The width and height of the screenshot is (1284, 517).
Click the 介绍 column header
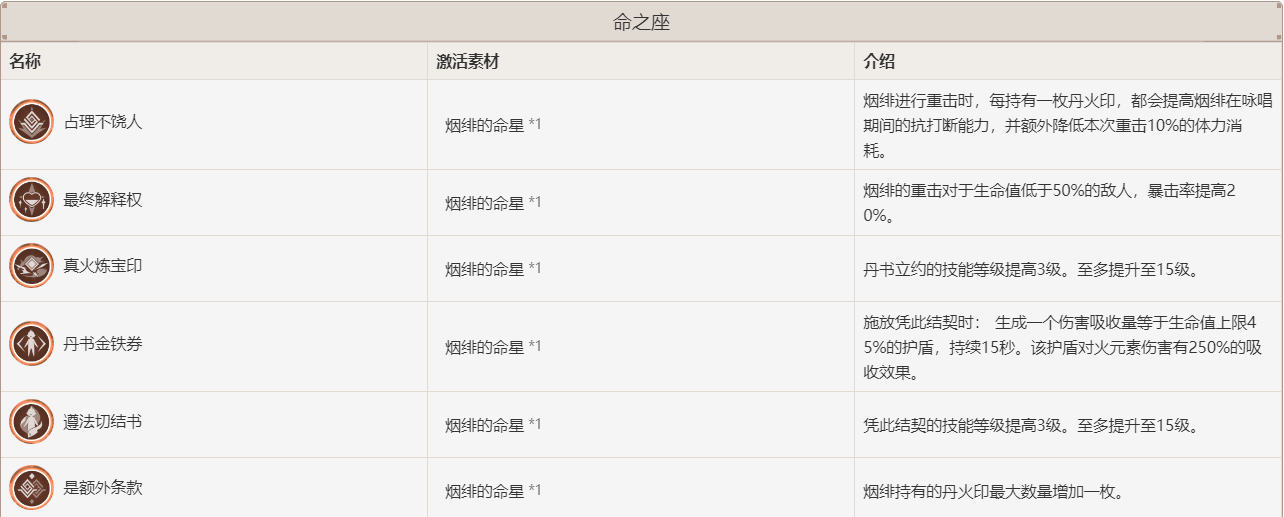[x=880, y=61]
